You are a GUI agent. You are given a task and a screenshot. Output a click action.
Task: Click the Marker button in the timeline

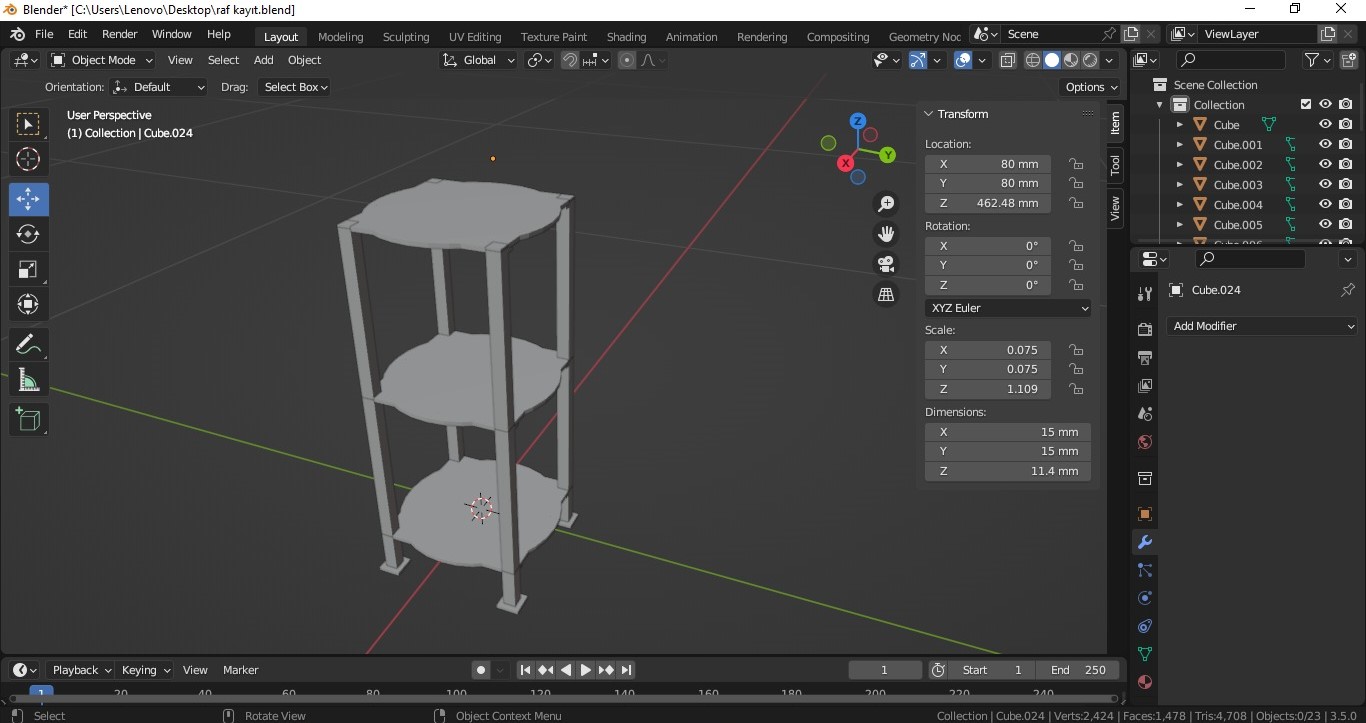click(x=240, y=670)
